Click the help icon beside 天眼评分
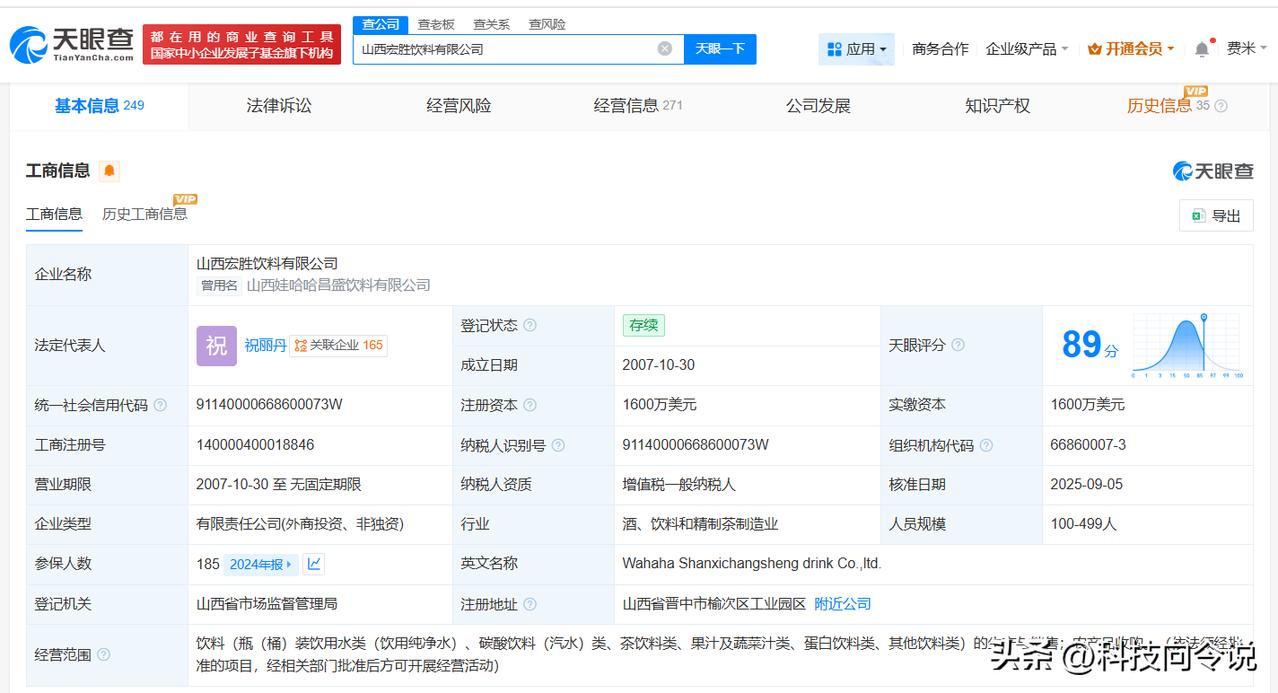Image resolution: width=1278 pixels, height=693 pixels. click(958, 345)
